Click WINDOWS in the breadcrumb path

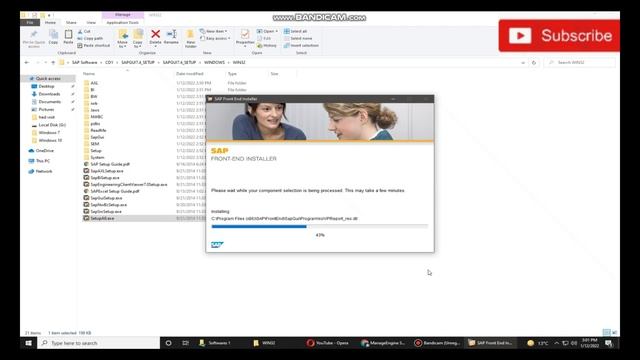214,62
